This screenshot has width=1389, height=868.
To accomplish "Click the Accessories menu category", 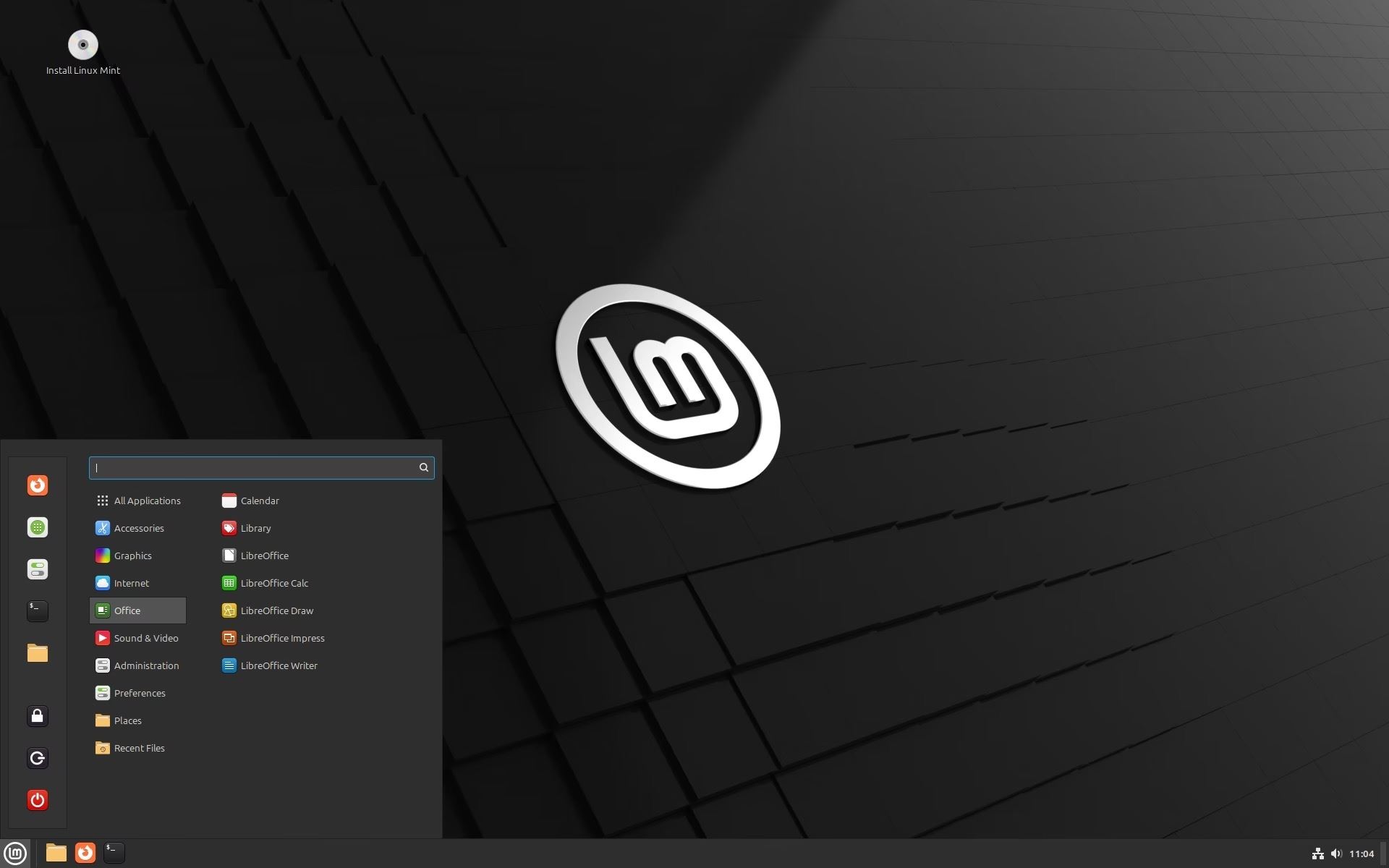I will point(138,527).
